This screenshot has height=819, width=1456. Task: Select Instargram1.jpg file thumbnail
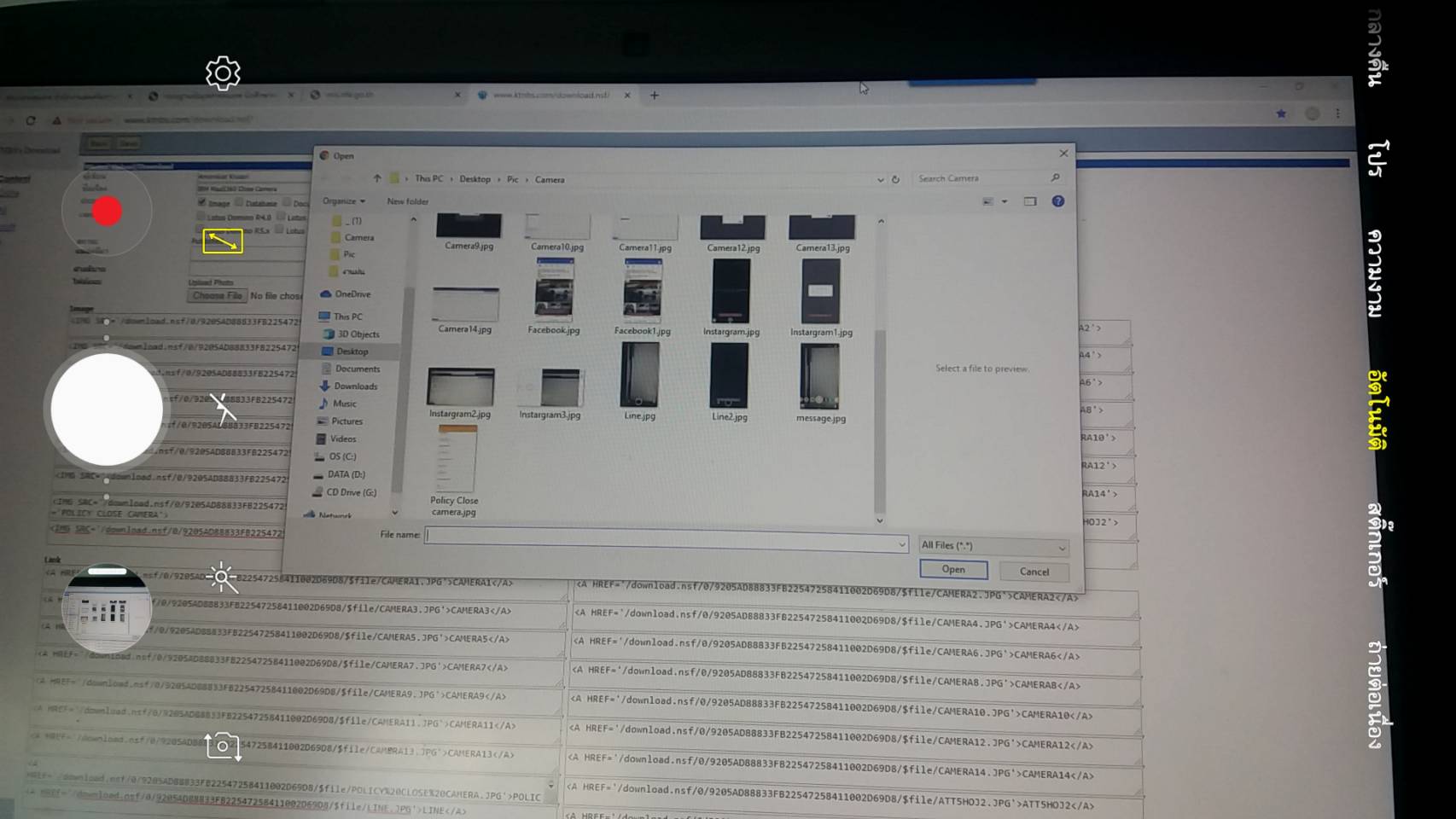tap(821, 299)
